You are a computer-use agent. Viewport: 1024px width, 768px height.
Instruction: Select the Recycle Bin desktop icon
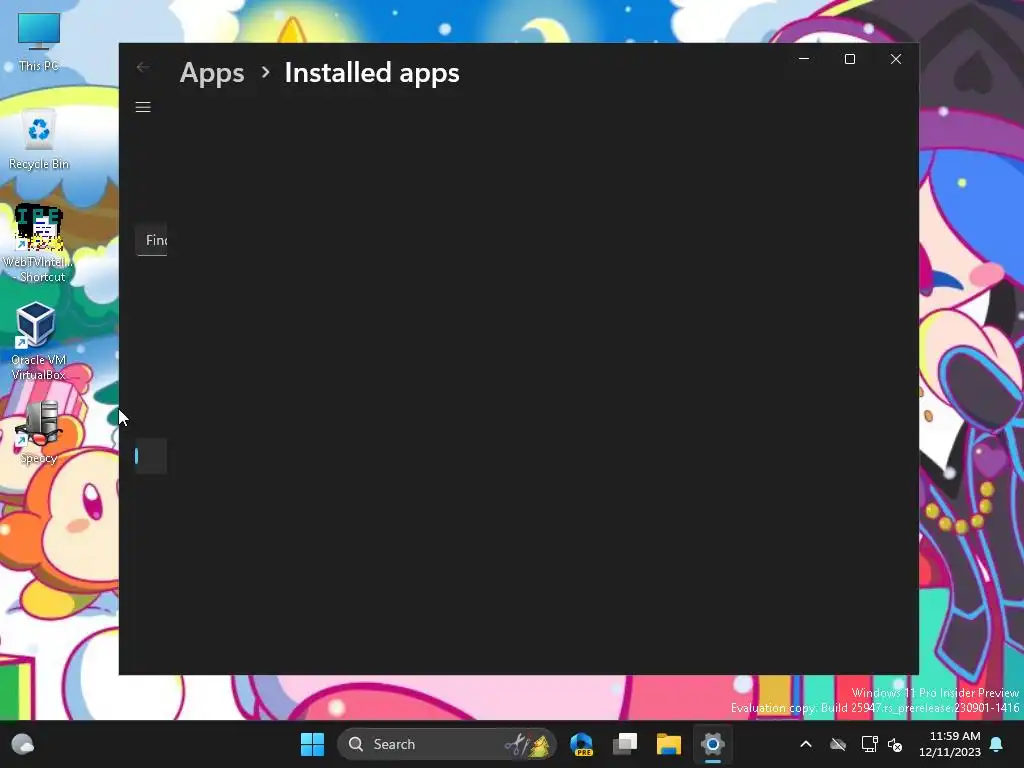(x=39, y=140)
